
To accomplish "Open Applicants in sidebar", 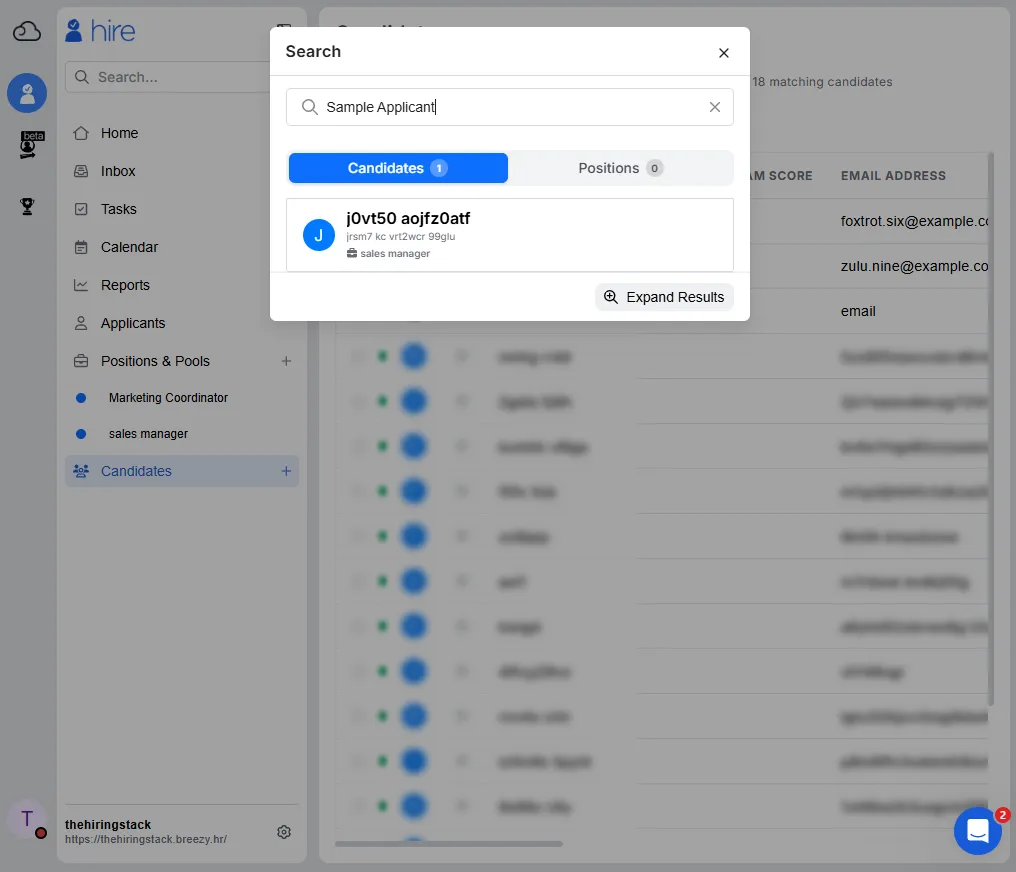I will click(x=133, y=323).
